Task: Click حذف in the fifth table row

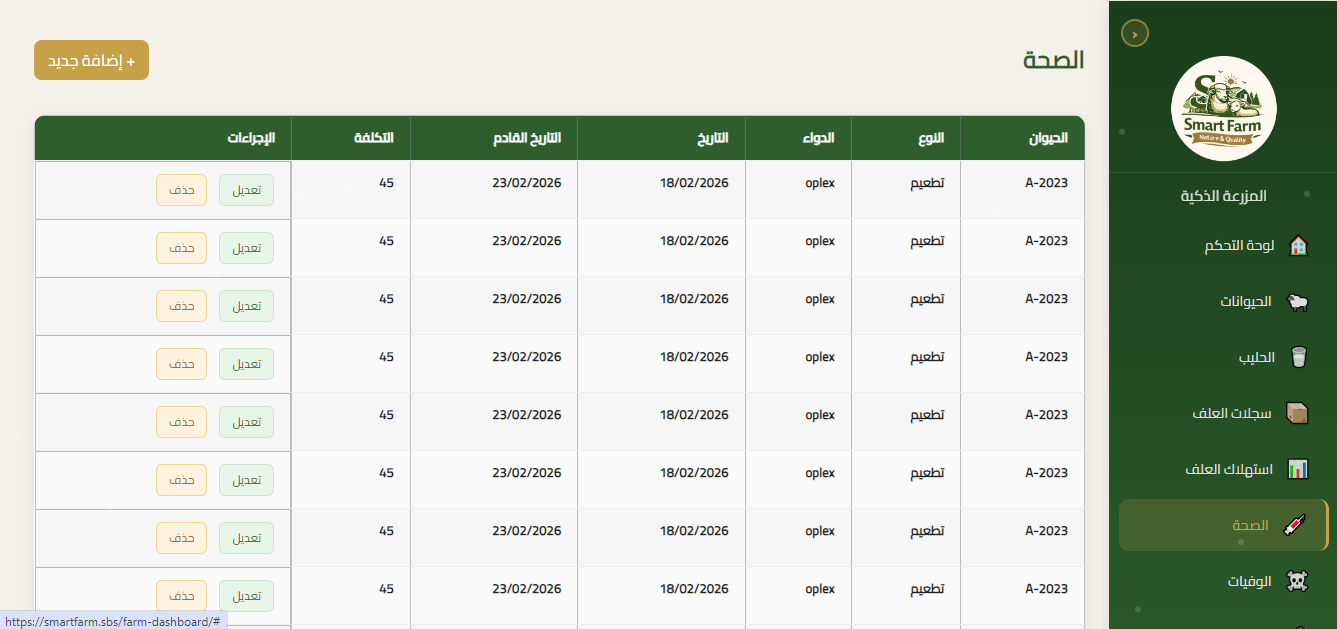Action: tap(181, 422)
